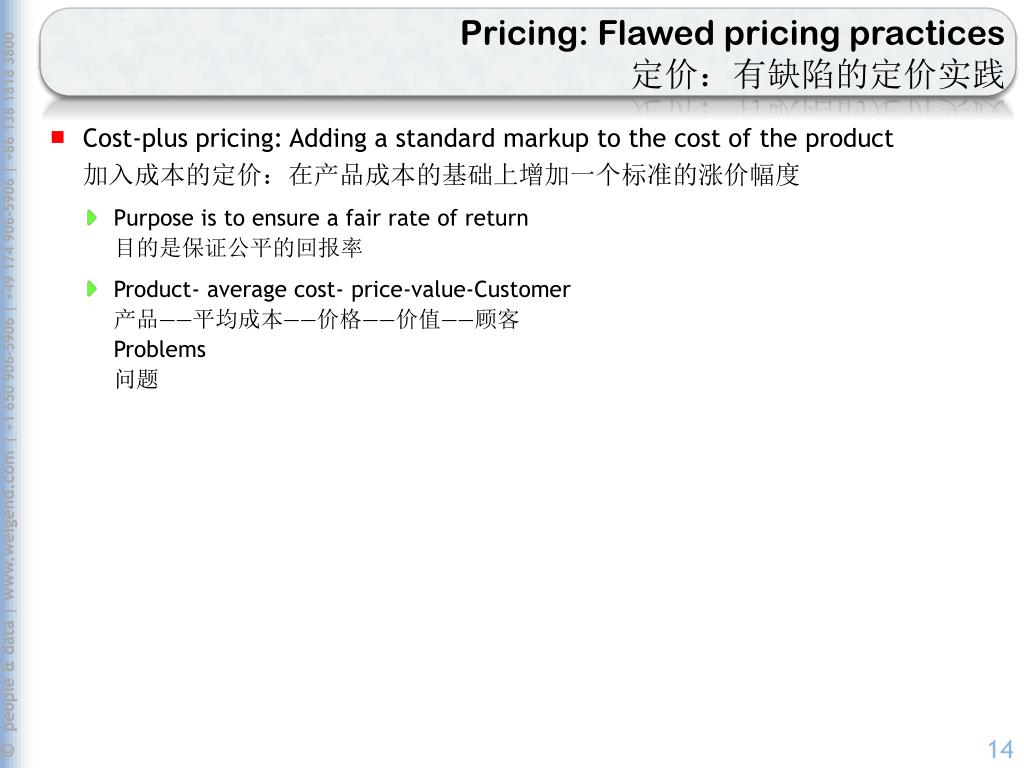Click the red square bullet beside Cost-plus pricing
1024x768 pixels.
tap(58, 136)
